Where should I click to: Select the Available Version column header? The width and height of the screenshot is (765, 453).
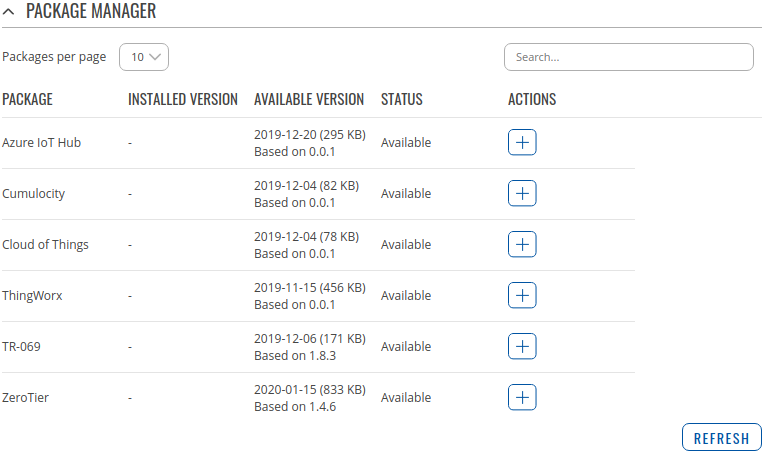click(309, 100)
